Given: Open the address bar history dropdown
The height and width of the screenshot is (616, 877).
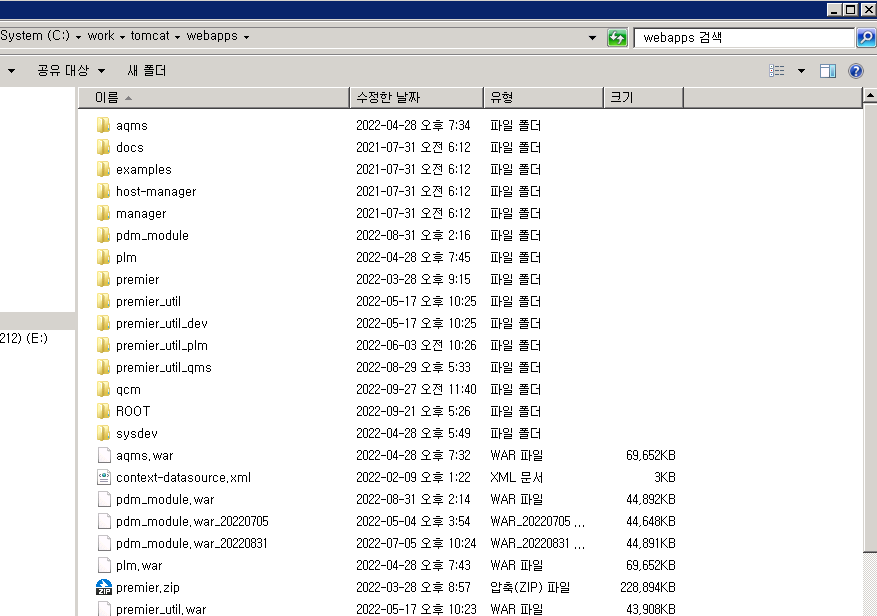Looking at the screenshot, I should (x=594, y=37).
